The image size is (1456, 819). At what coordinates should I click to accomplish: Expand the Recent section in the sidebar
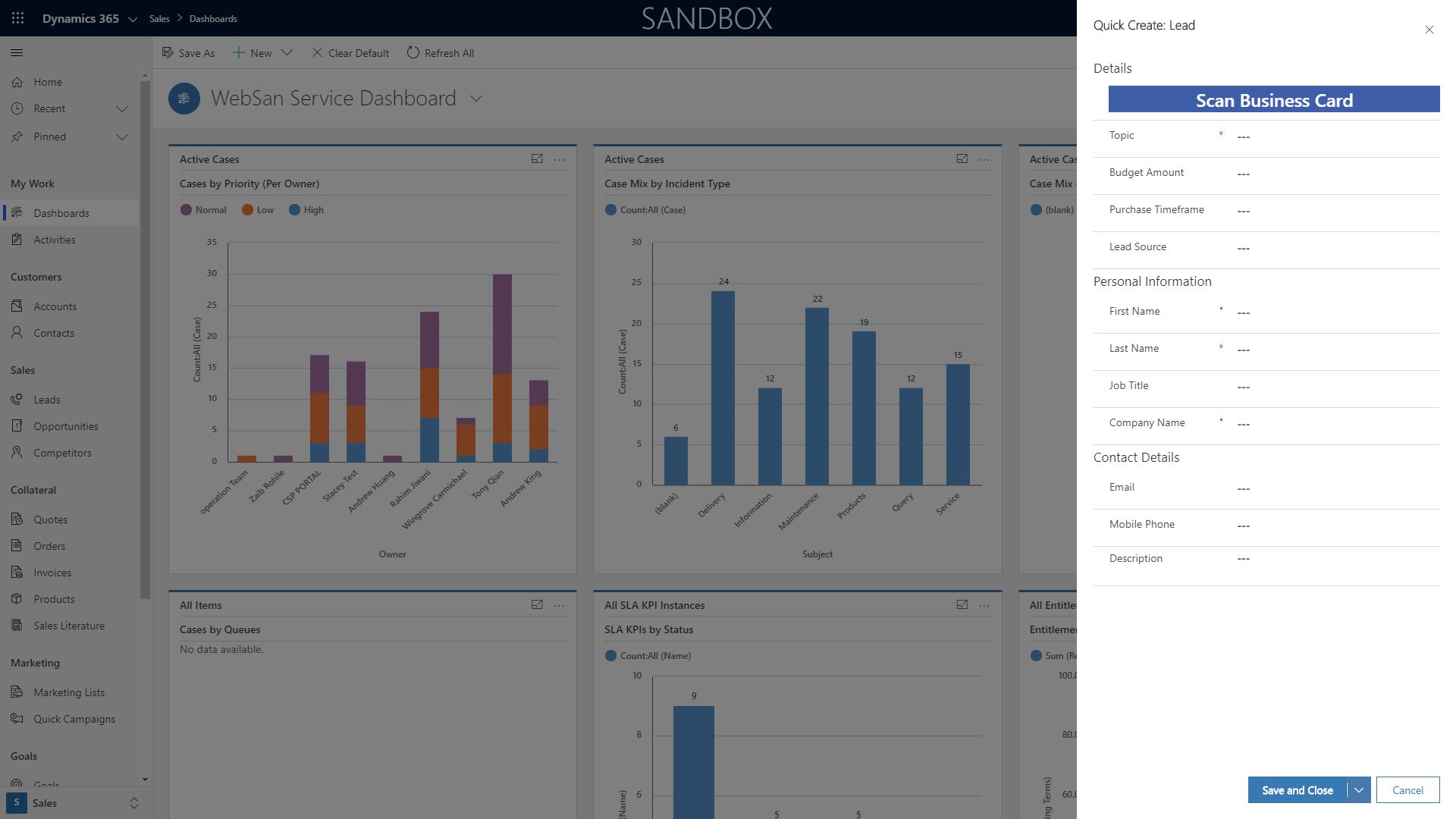coord(122,109)
